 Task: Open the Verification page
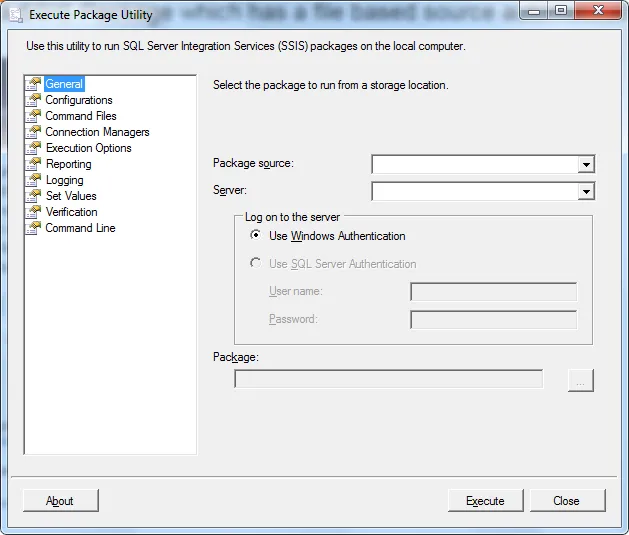(x=71, y=212)
